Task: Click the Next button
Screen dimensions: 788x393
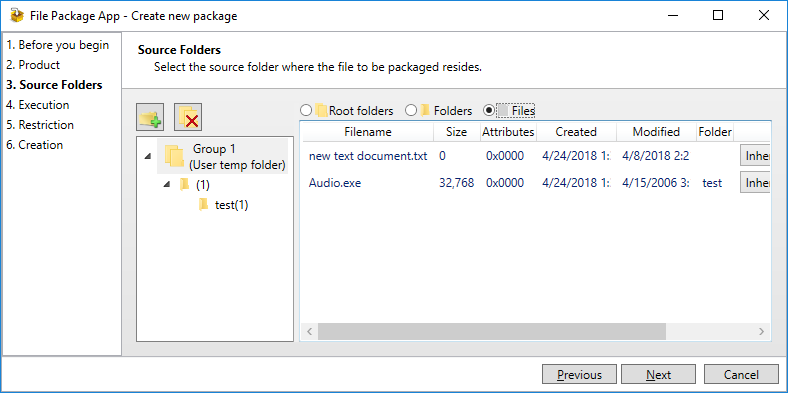Action: click(x=658, y=375)
